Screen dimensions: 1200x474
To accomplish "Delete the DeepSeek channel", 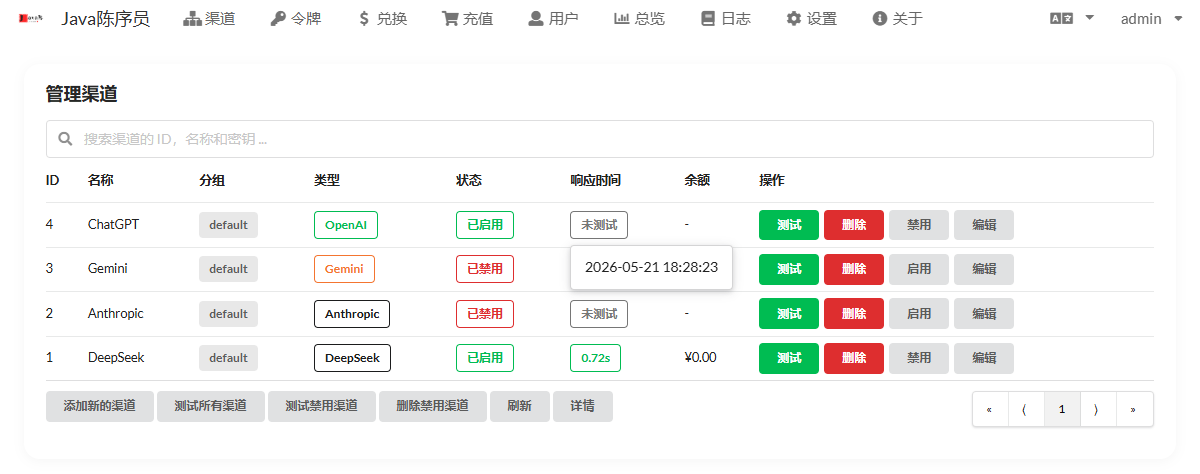I will click(x=854, y=358).
